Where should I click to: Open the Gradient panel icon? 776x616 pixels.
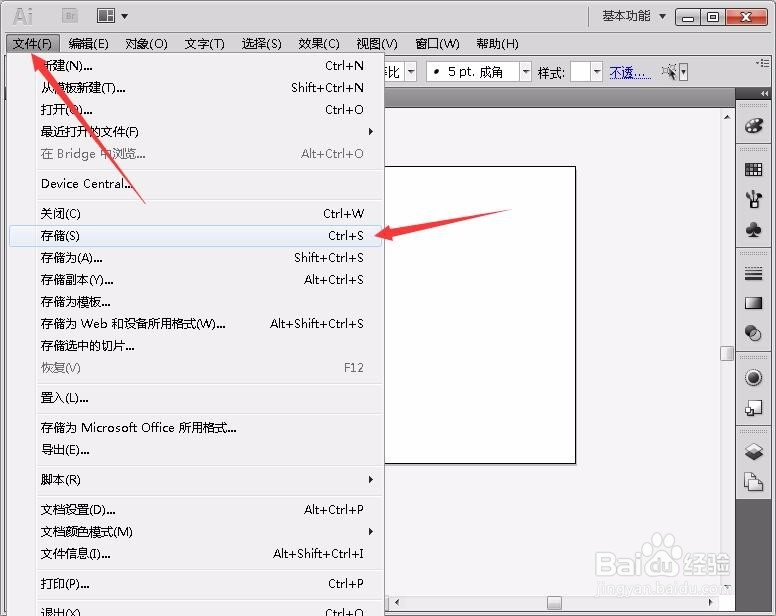753,303
